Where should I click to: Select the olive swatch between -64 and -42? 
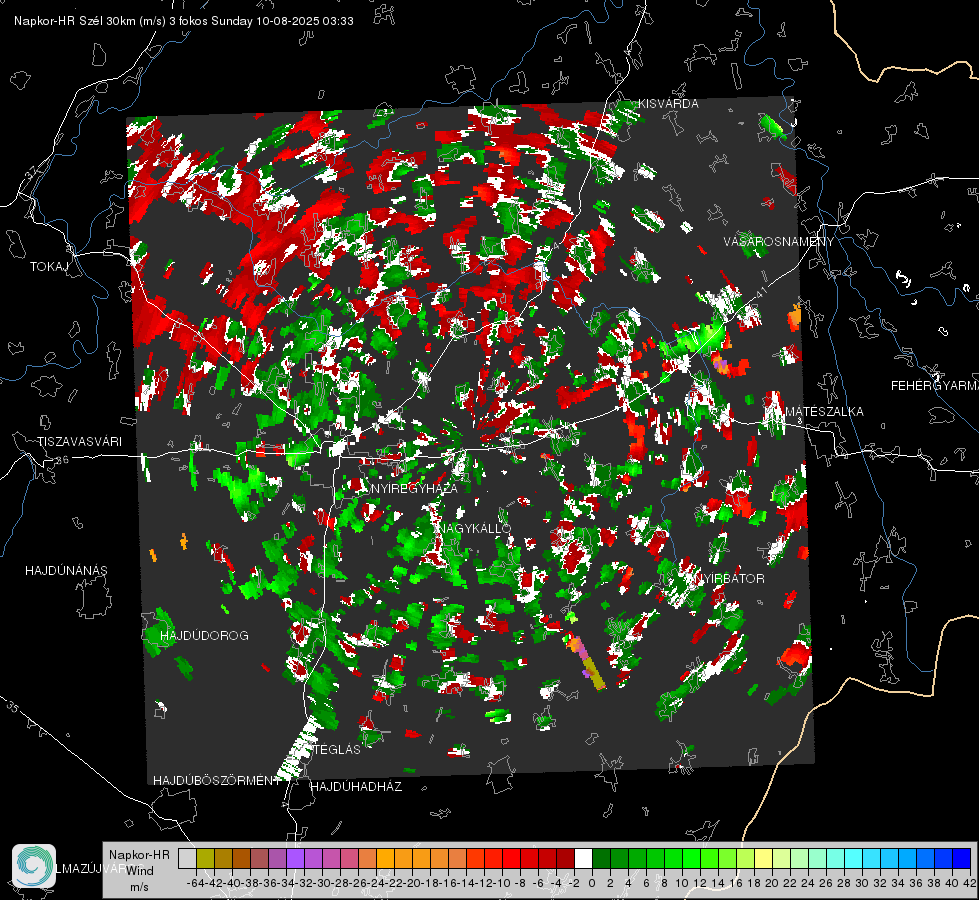click(x=205, y=859)
